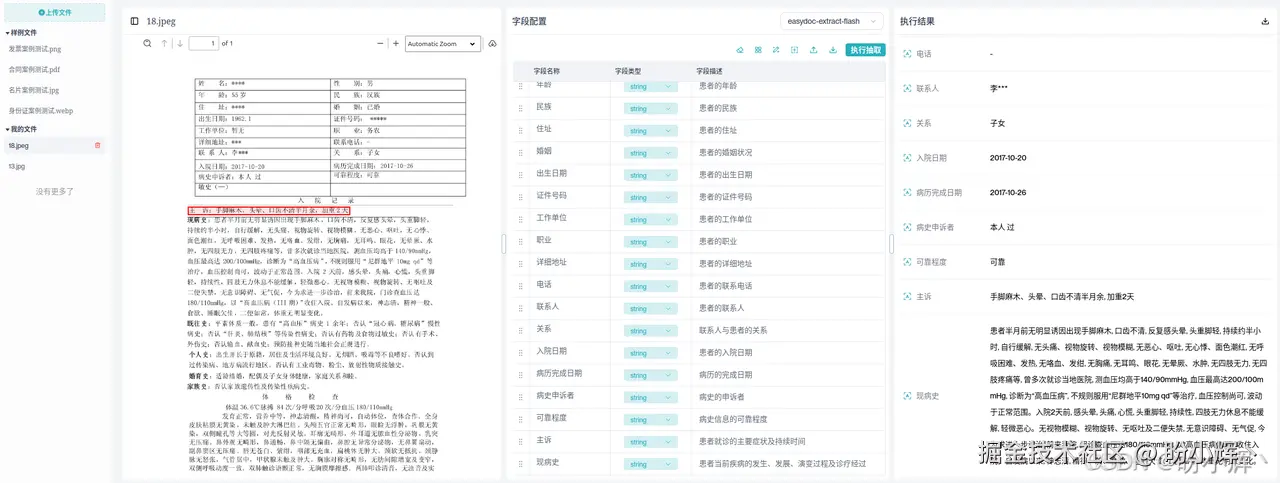Zoom in with the plus icon
The height and width of the screenshot is (483, 1280).
tap(396, 43)
